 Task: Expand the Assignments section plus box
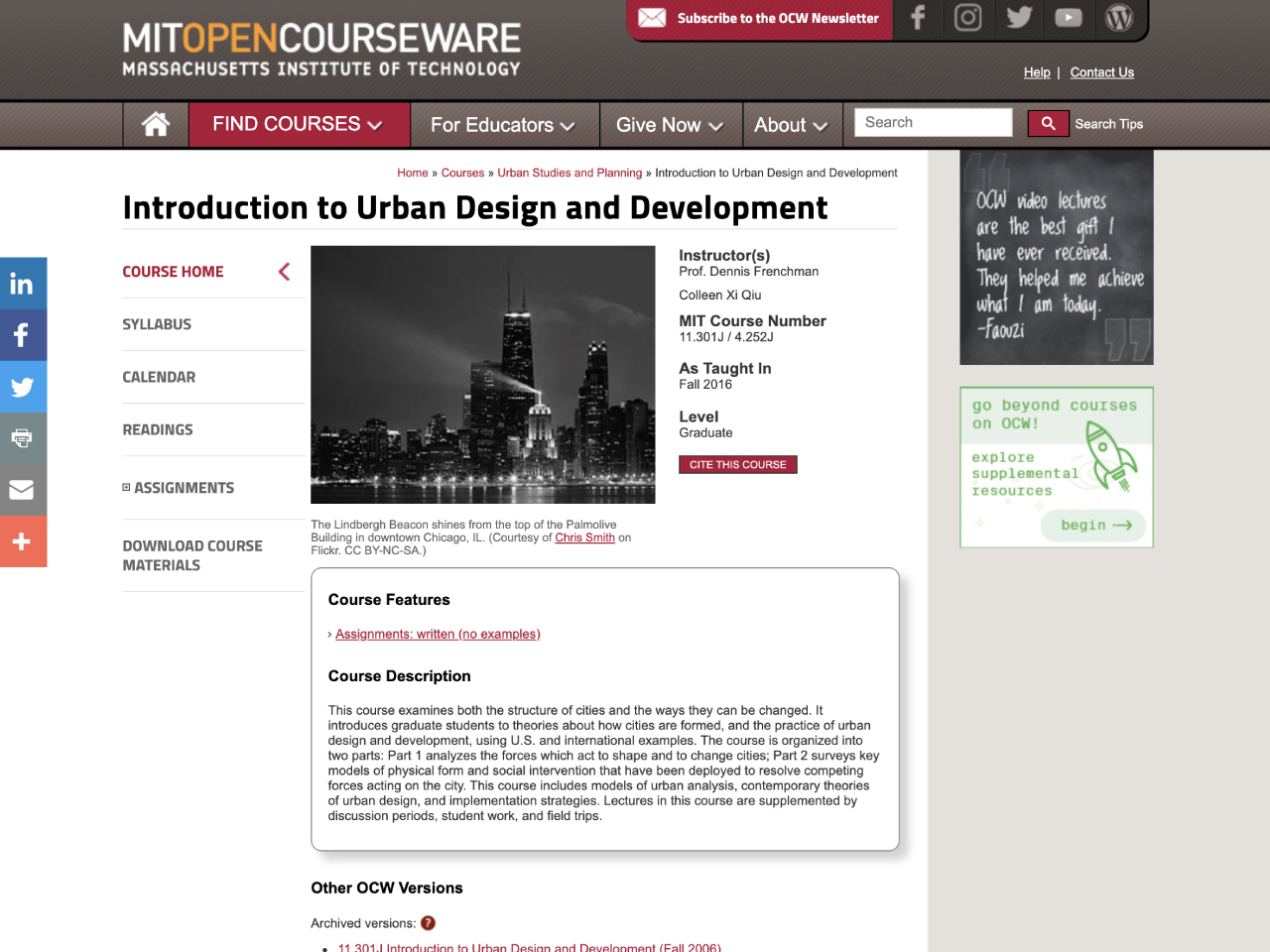126,487
